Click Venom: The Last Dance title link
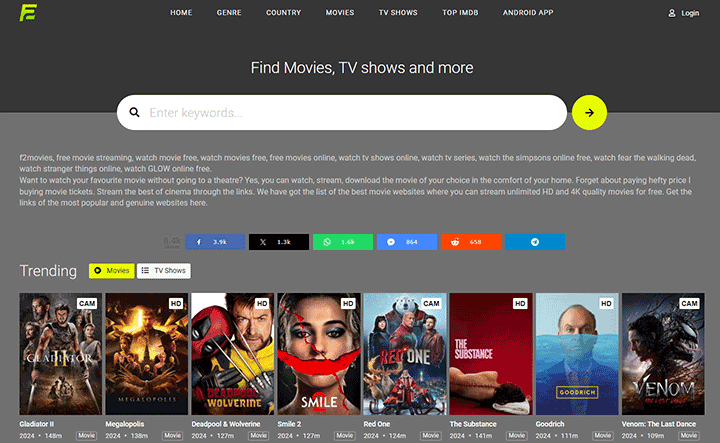 (x=658, y=424)
